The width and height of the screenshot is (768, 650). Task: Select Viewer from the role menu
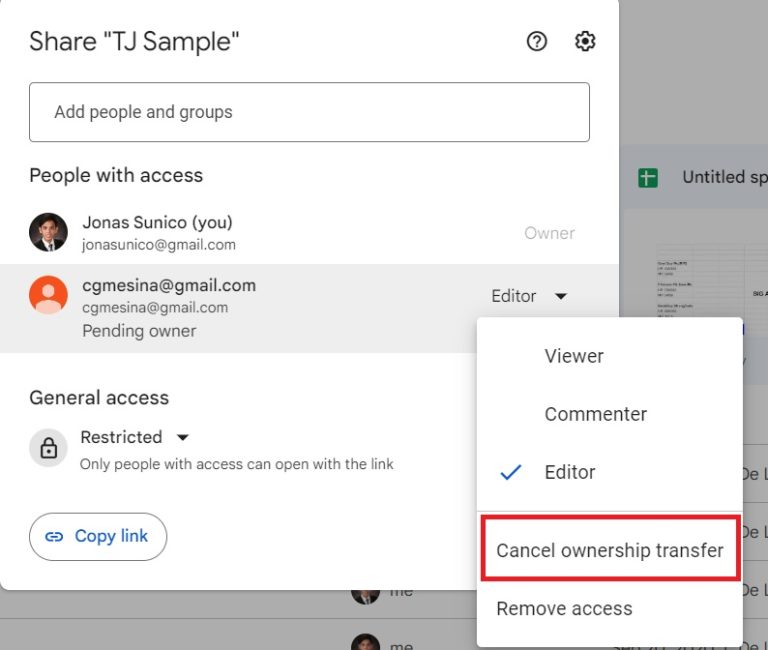click(x=610, y=356)
